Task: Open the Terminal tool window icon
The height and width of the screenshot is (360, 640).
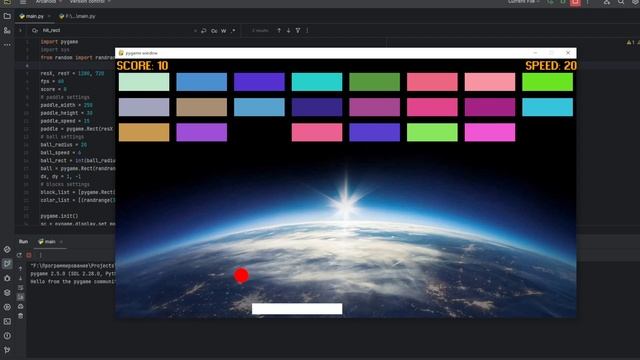Action: (x=7, y=321)
